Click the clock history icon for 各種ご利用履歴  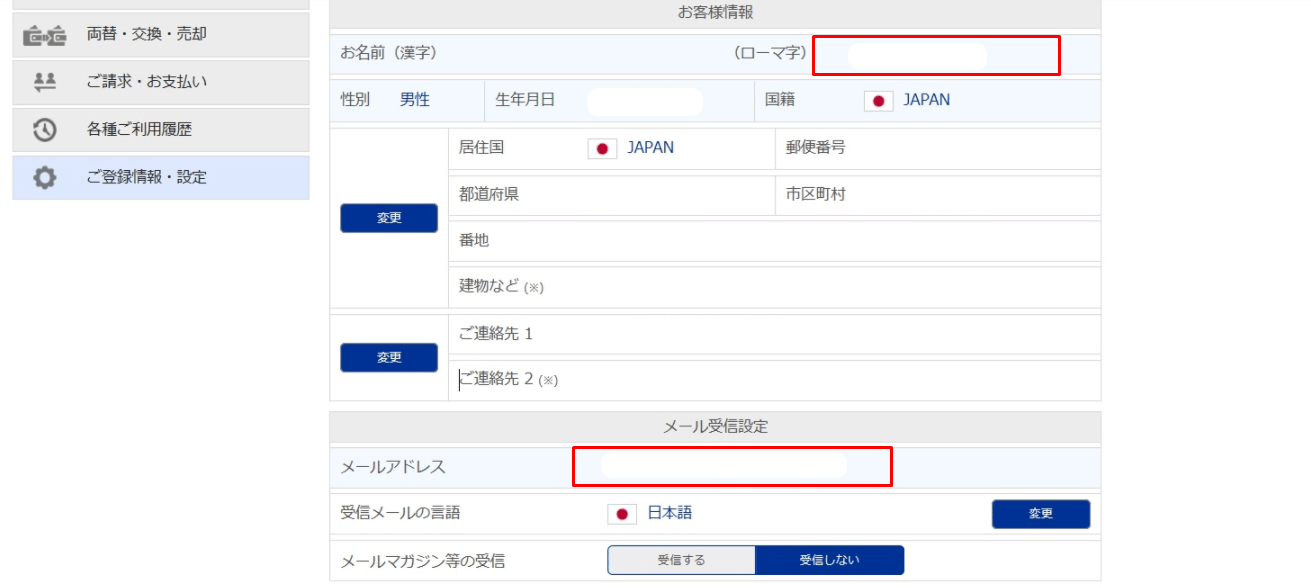click(44, 129)
